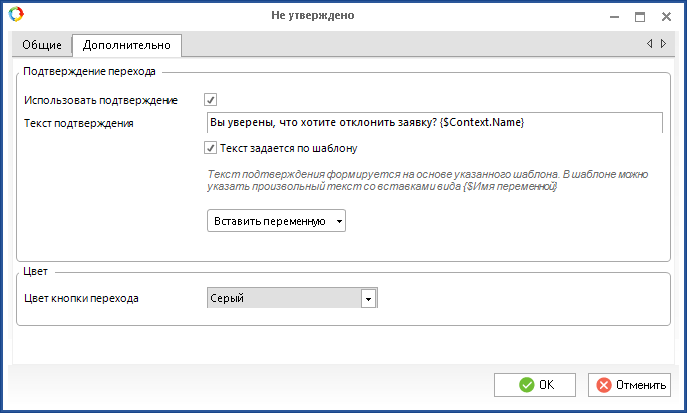The width and height of the screenshot is (687, 413).
Task: Click the red cross icon on Отменить
Action: click(x=602, y=384)
